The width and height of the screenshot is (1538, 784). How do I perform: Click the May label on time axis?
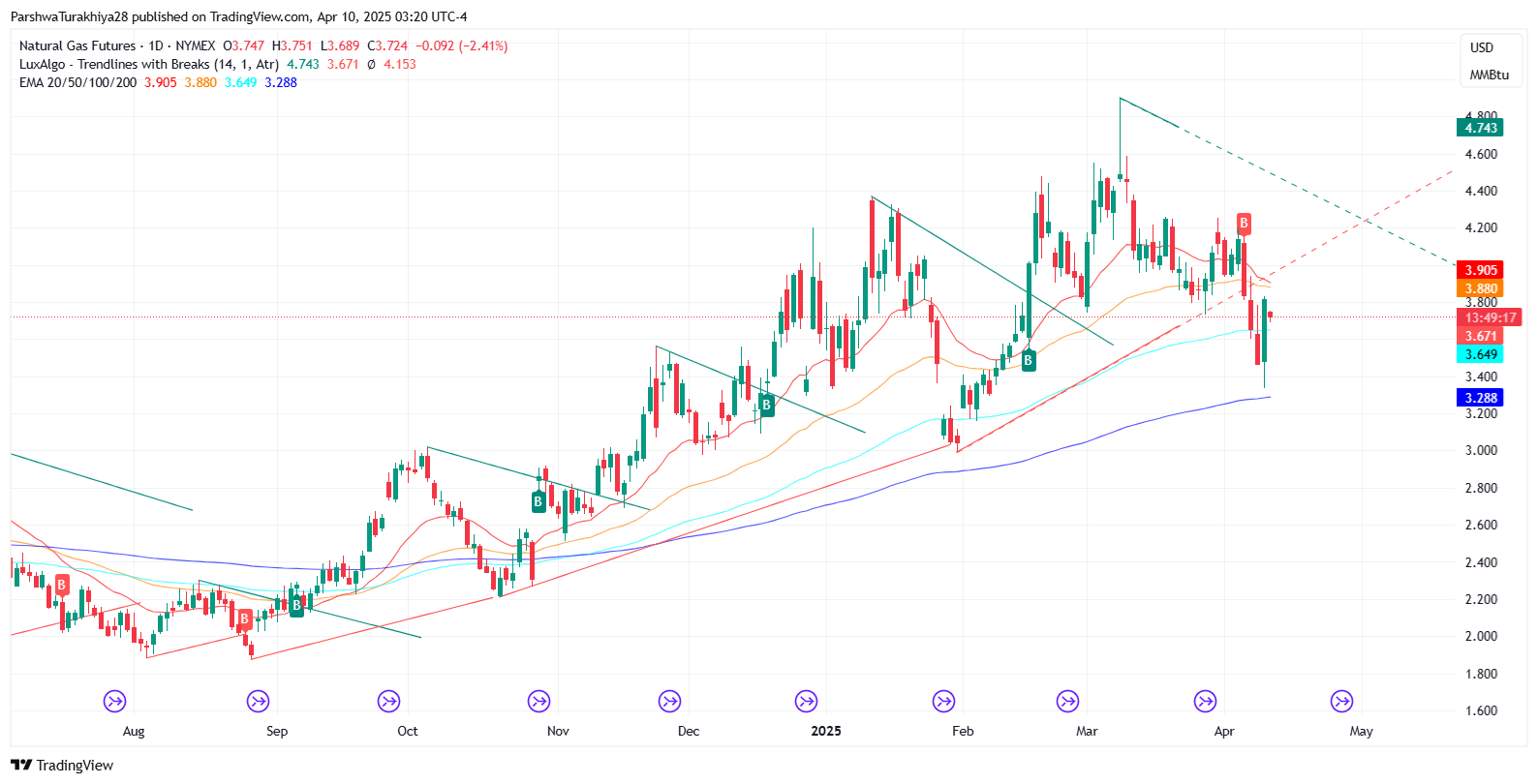tap(1361, 731)
